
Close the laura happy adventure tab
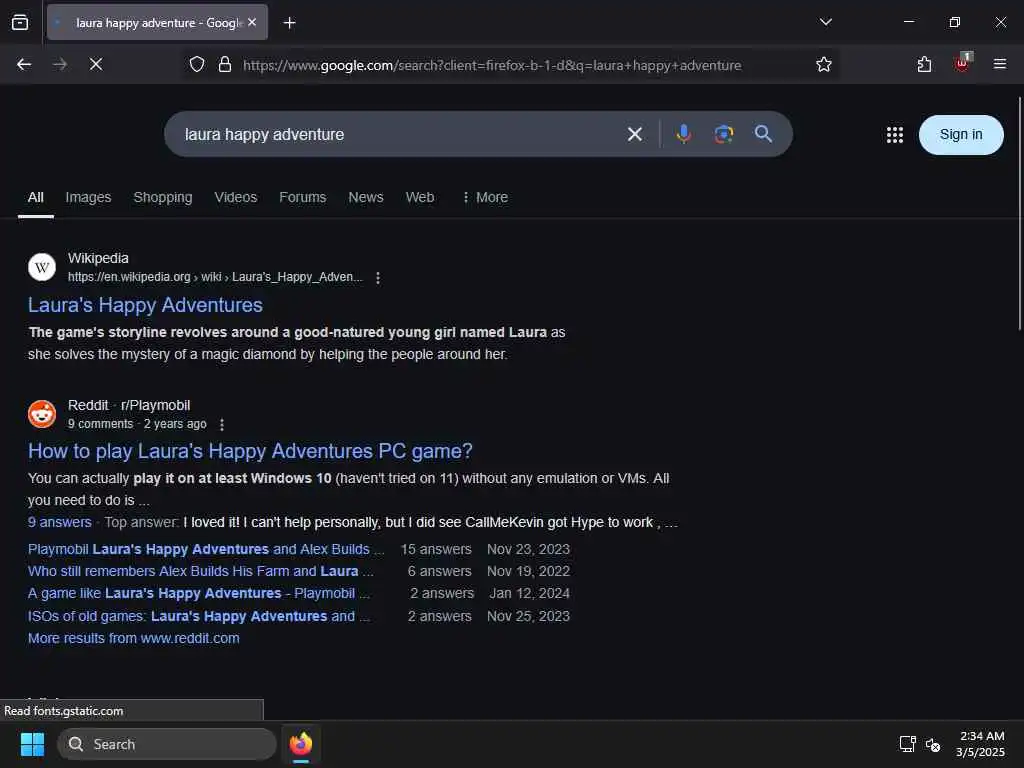(252, 22)
